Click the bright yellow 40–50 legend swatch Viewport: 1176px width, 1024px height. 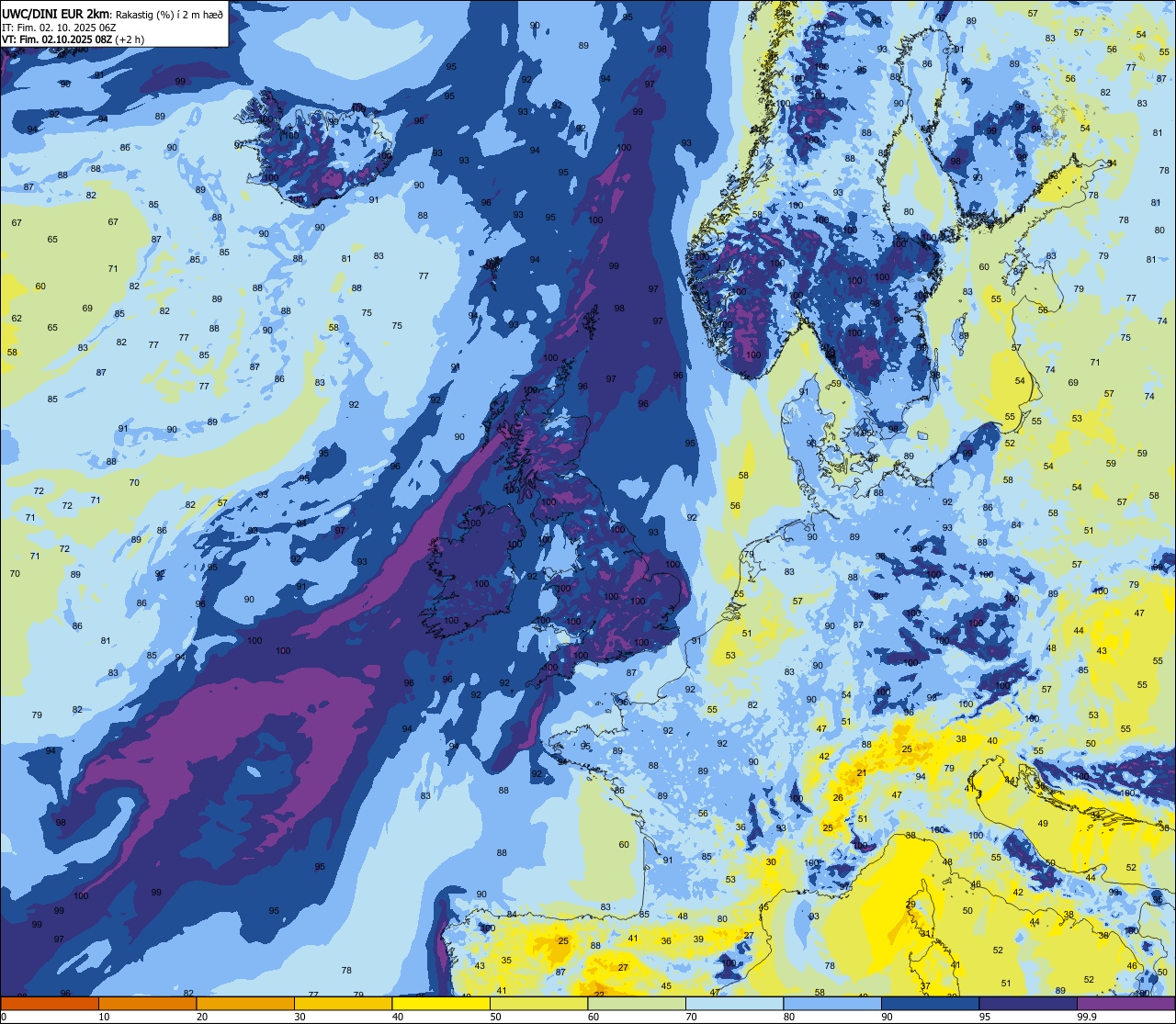441,1004
